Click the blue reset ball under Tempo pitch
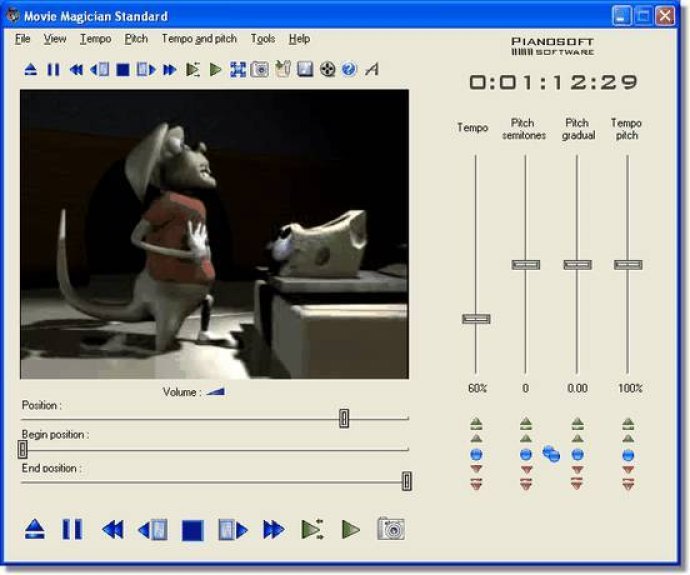Viewport: 690px width, 575px height. [628, 455]
